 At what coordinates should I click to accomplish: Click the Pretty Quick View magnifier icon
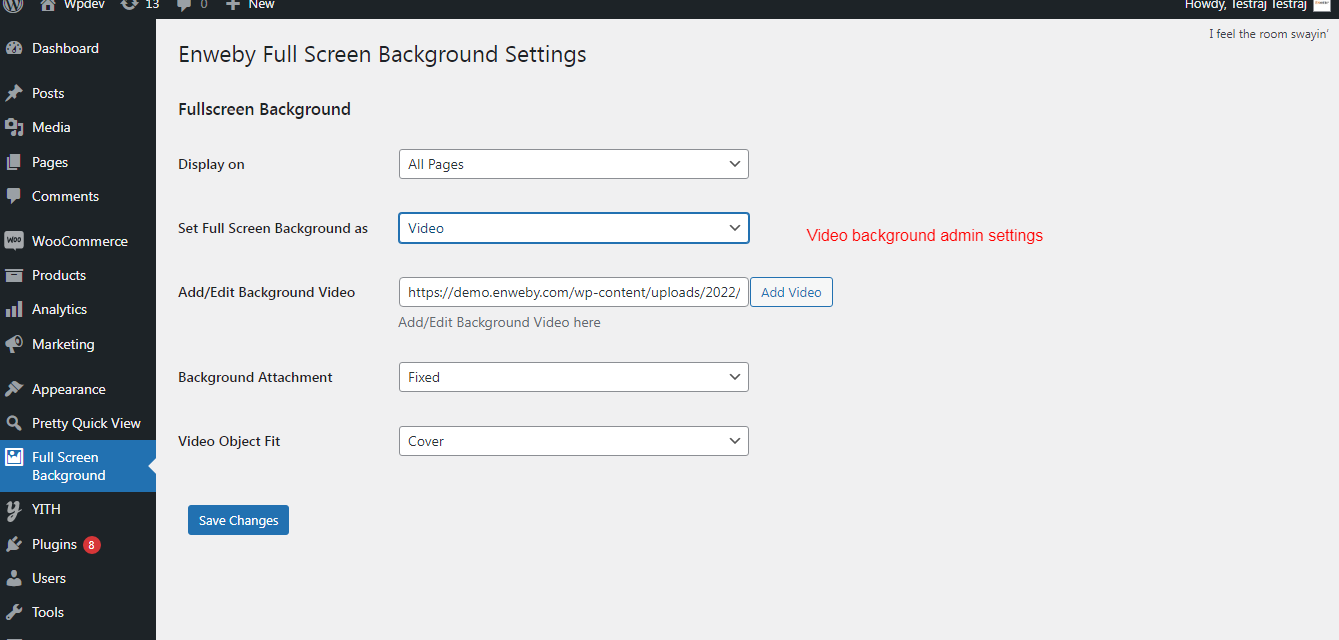coord(14,423)
